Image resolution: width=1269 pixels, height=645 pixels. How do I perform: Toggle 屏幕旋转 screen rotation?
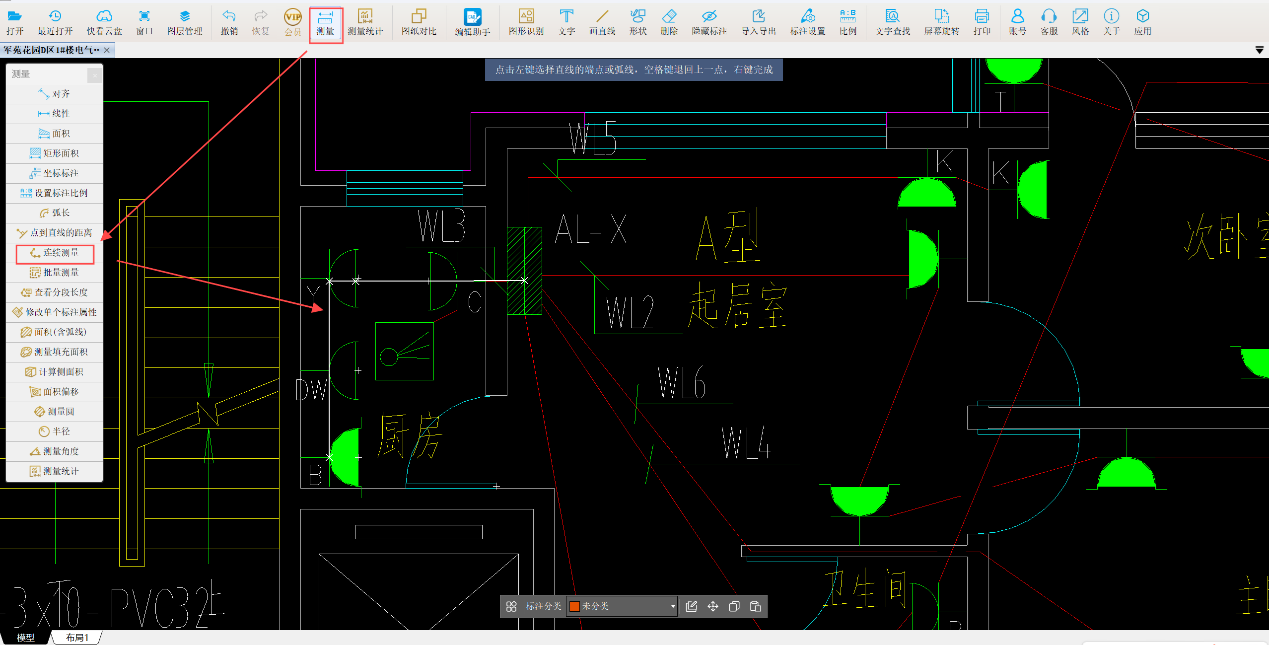(942, 21)
